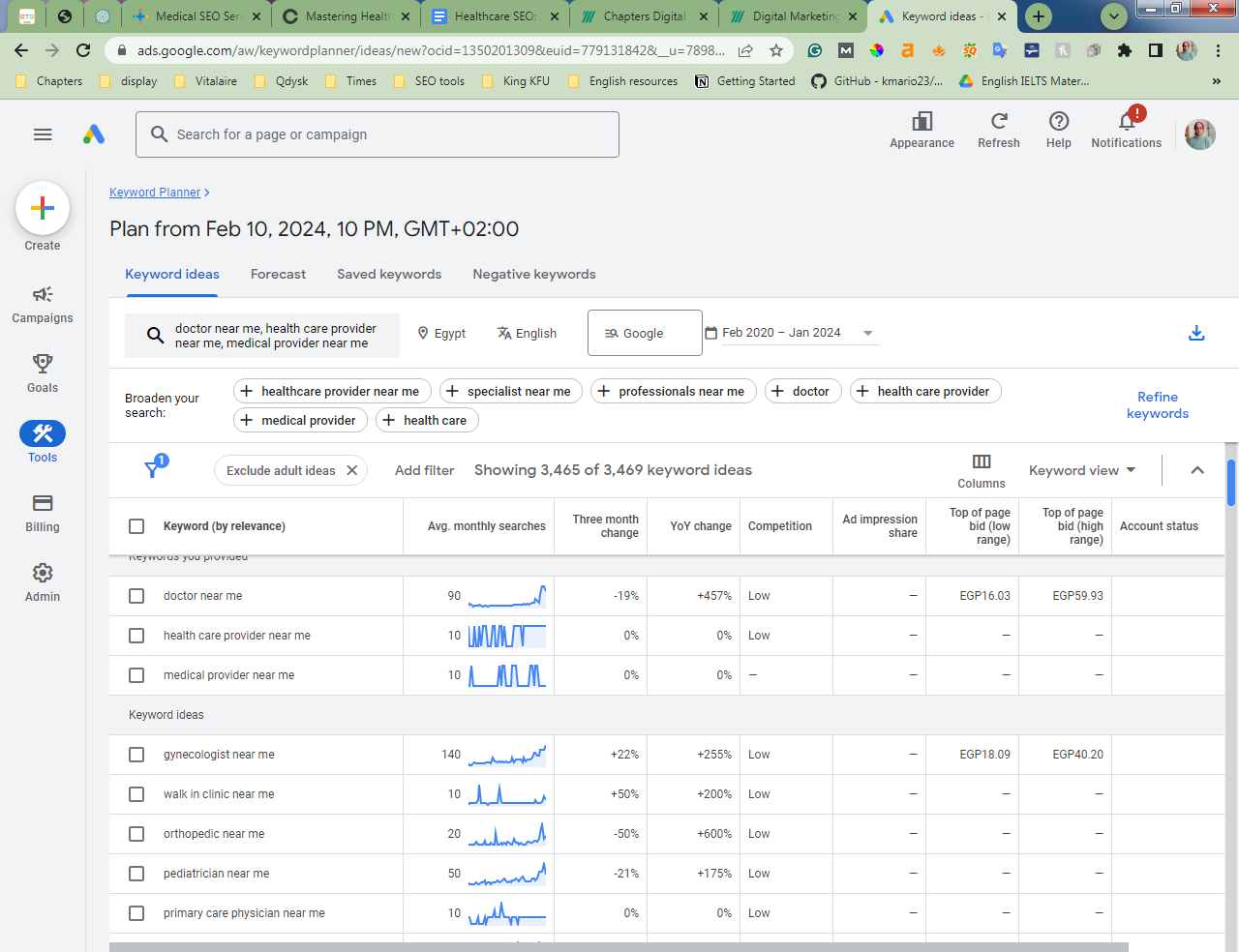Click the download keyword ideas icon

[x=1196, y=333]
